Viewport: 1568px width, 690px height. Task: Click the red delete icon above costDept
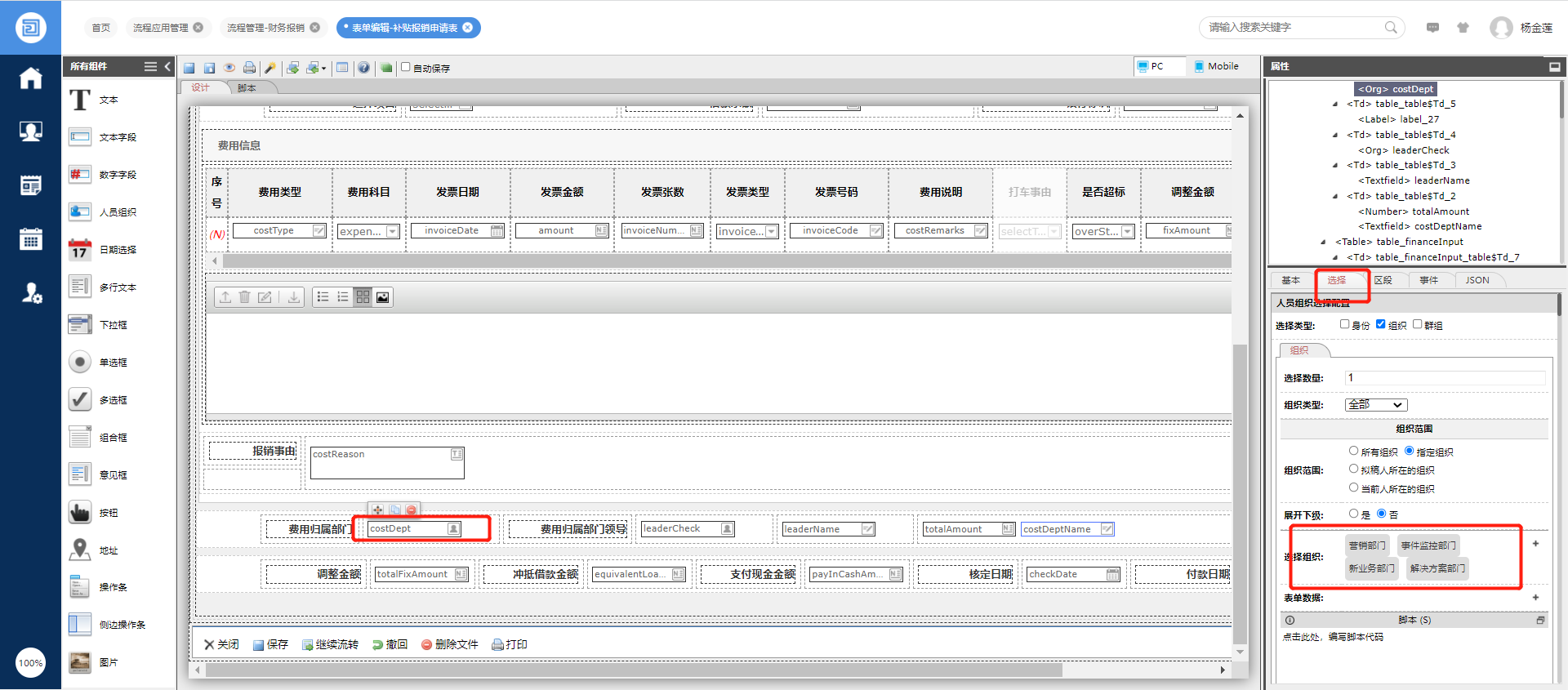click(x=412, y=510)
